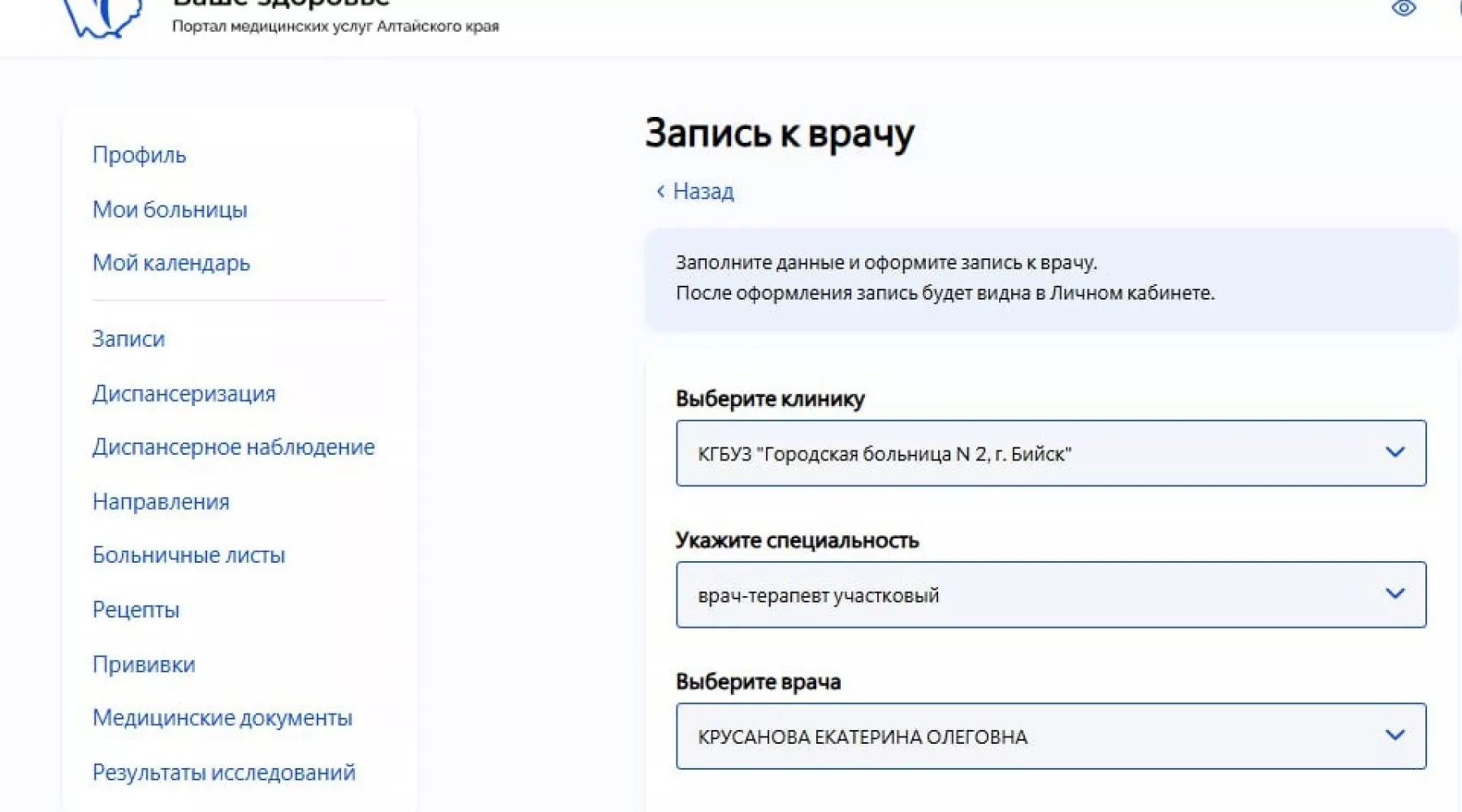
Task: Click the portal logo icon
Action: (102, 16)
